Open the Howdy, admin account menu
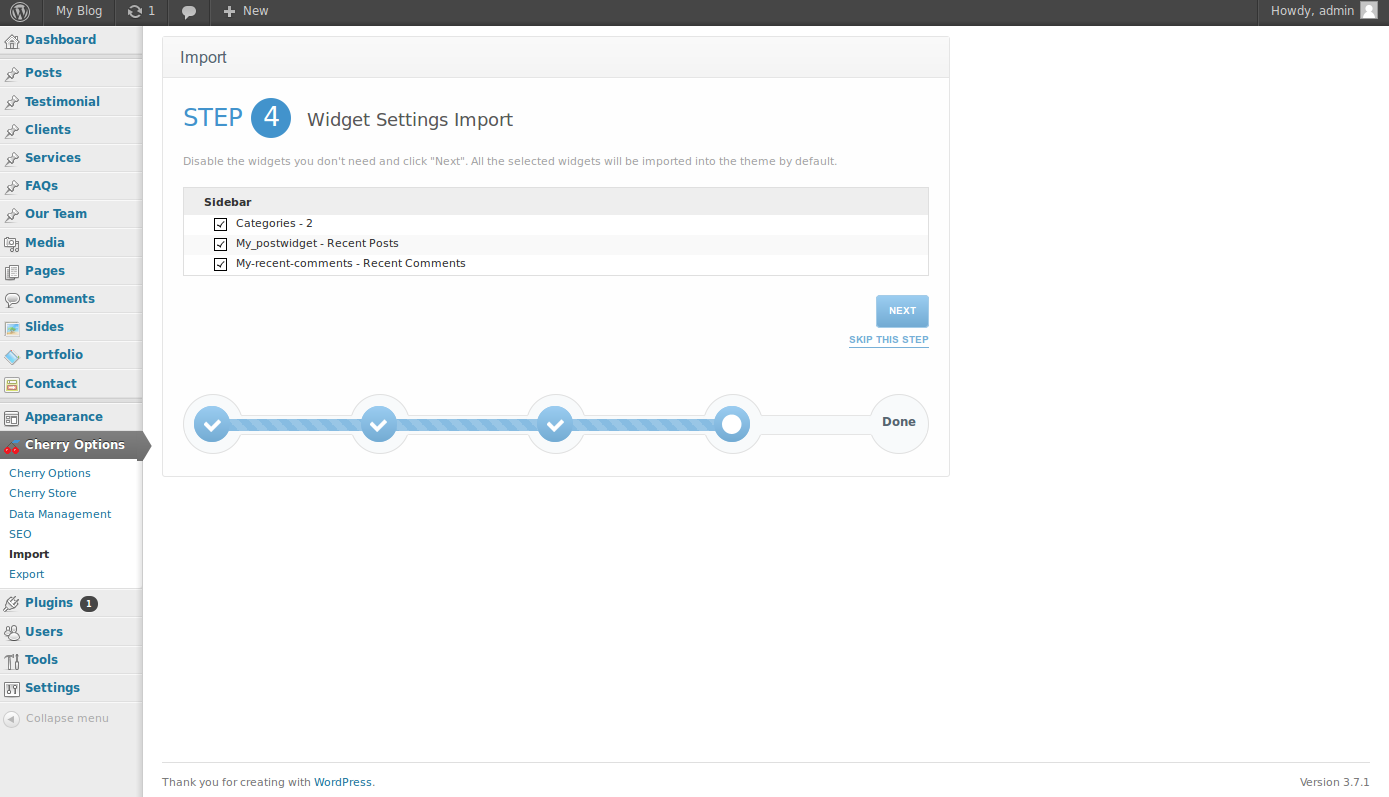 (x=1312, y=11)
